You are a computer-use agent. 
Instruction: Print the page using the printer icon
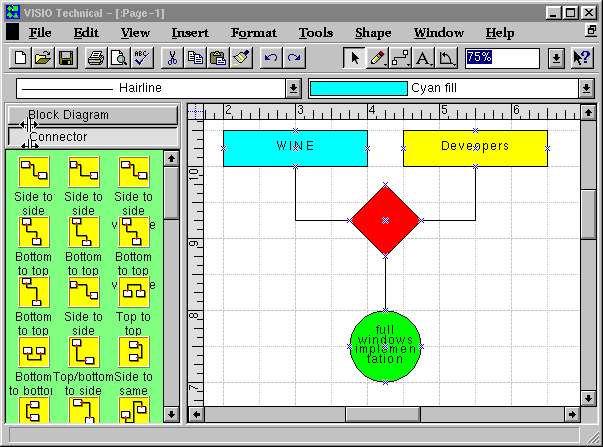pyautogui.click(x=96, y=58)
